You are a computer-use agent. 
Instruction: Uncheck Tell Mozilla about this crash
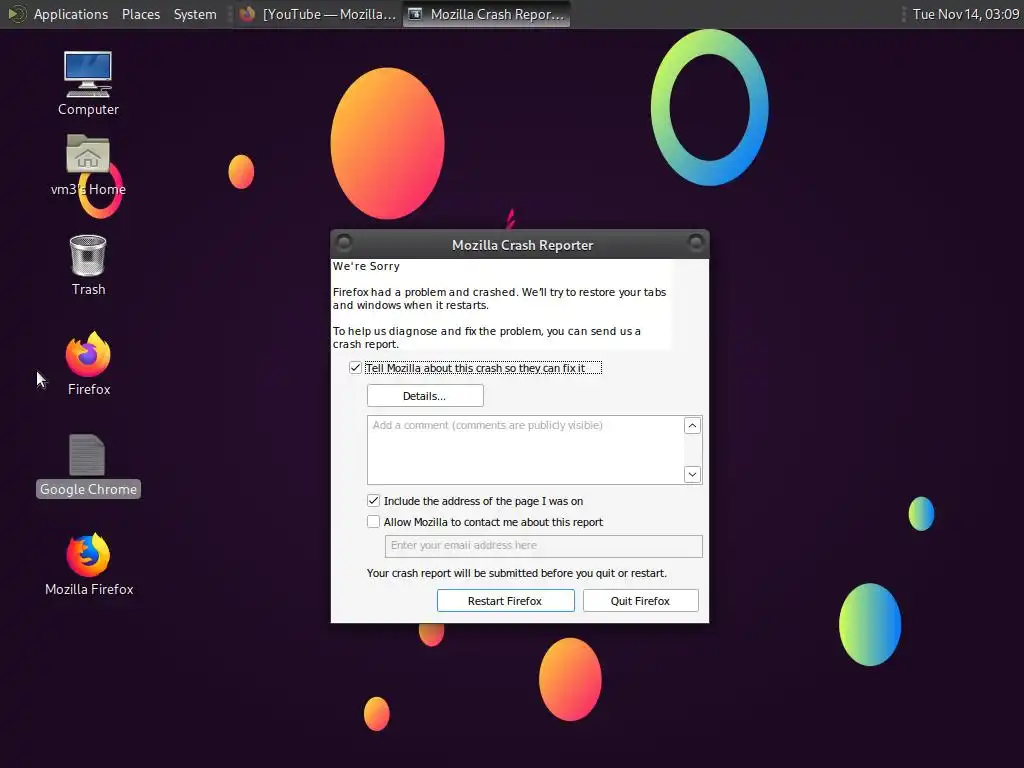tap(355, 368)
